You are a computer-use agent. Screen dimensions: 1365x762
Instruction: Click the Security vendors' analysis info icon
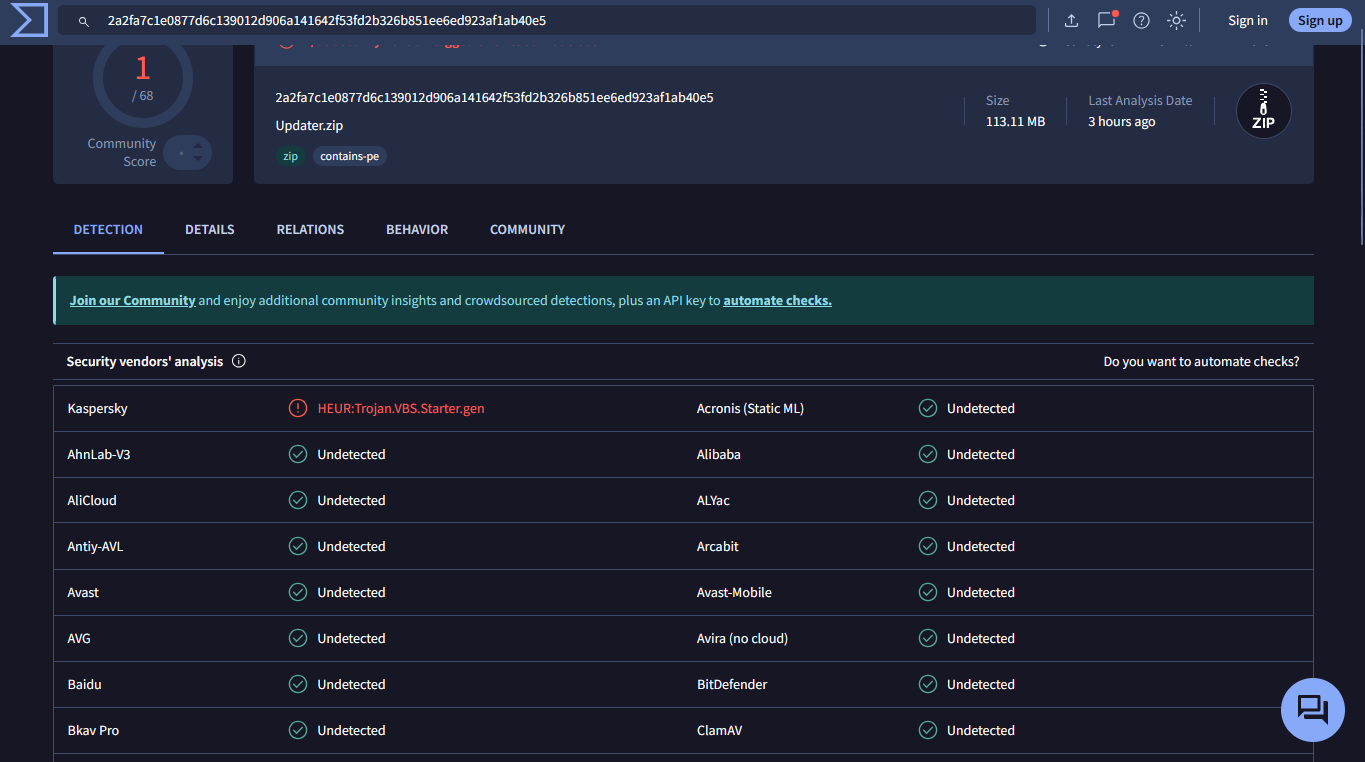click(239, 361)
